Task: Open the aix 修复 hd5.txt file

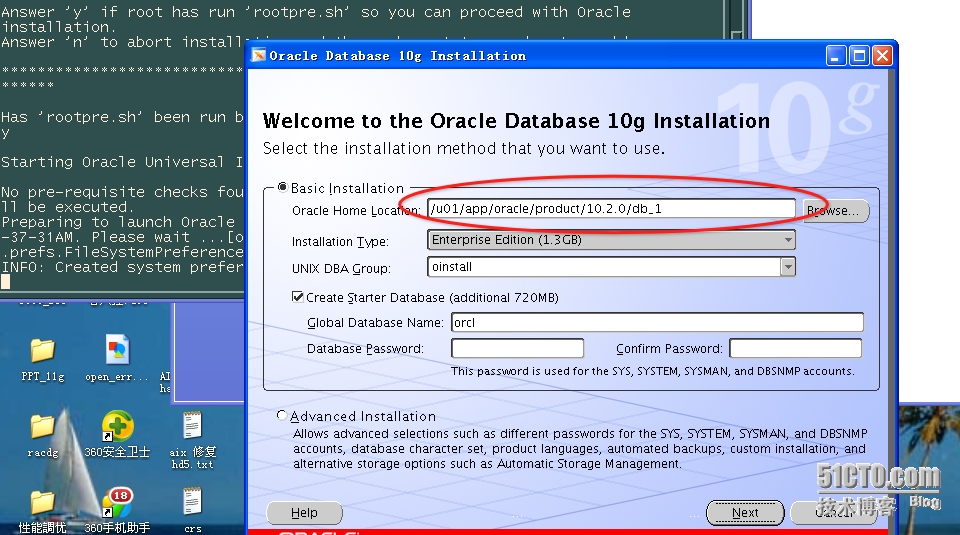Action: (x=192, y=425)
